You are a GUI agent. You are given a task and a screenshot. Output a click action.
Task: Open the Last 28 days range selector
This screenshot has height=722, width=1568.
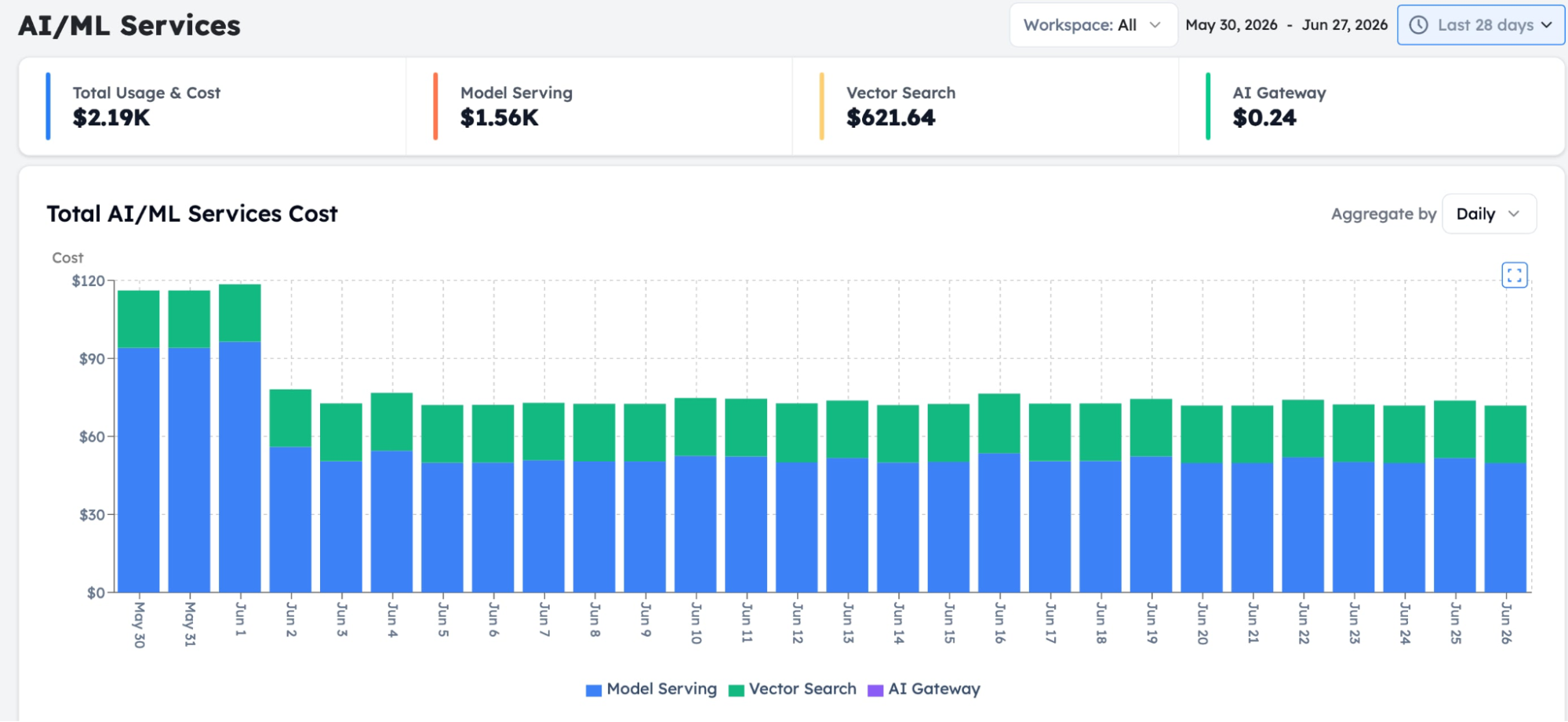pyautogui.click(x=1480, y=25)
